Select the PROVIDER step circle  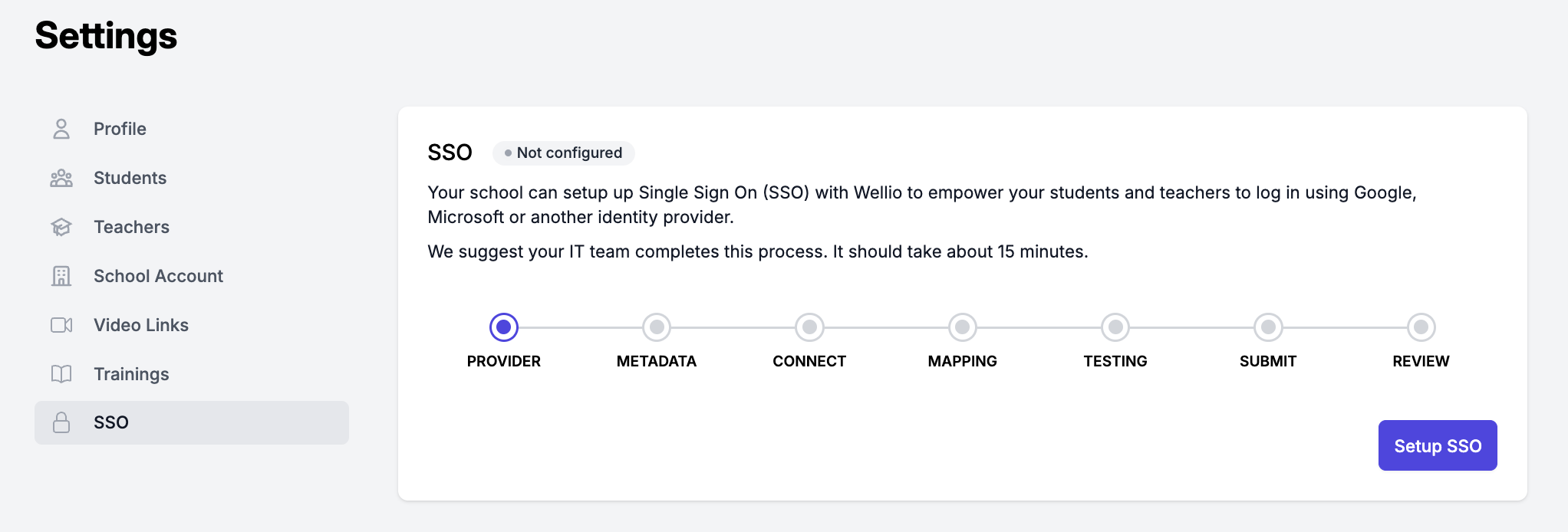[x=504, y=327]
